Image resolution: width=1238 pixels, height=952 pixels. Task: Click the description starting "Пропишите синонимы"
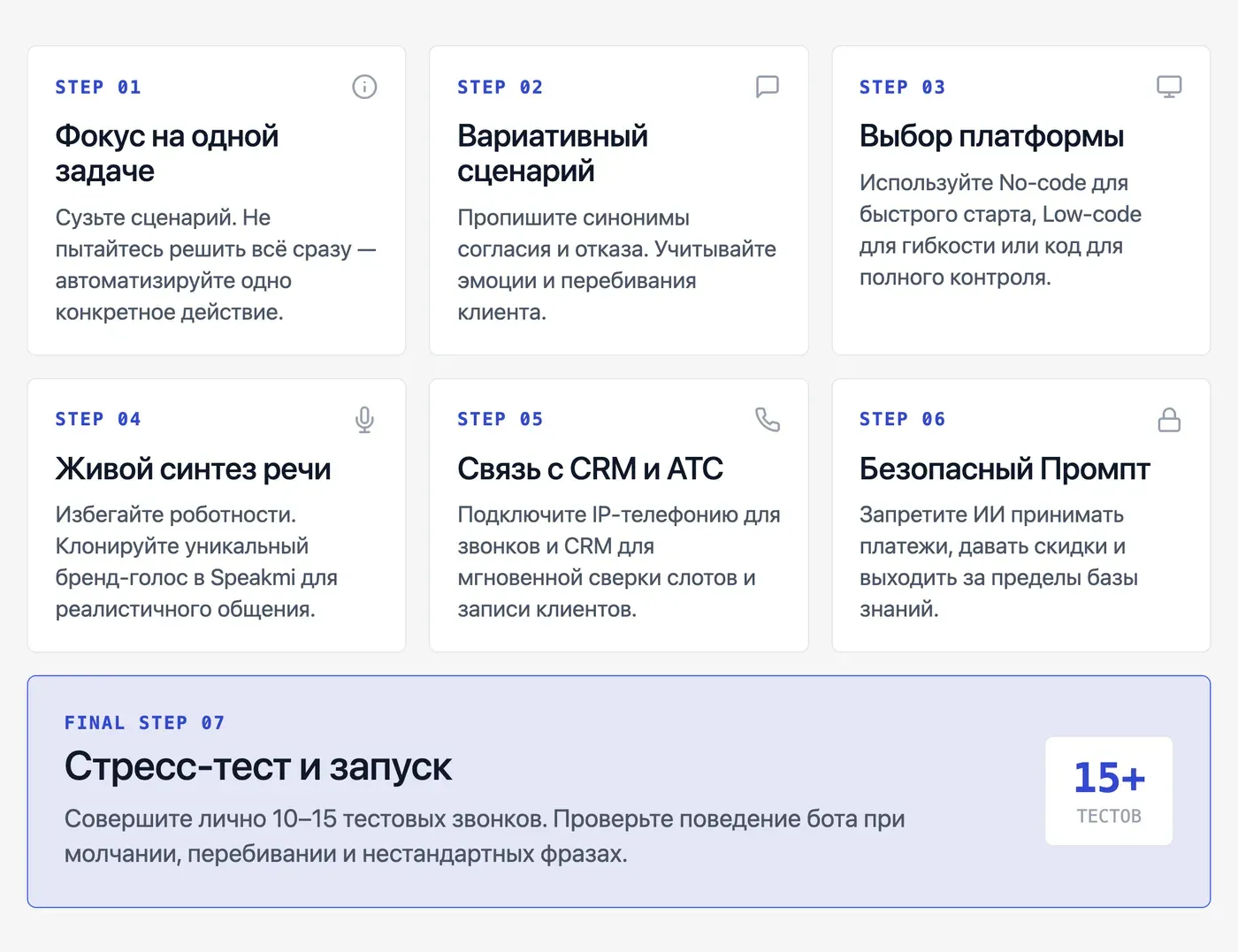point(616,265)
